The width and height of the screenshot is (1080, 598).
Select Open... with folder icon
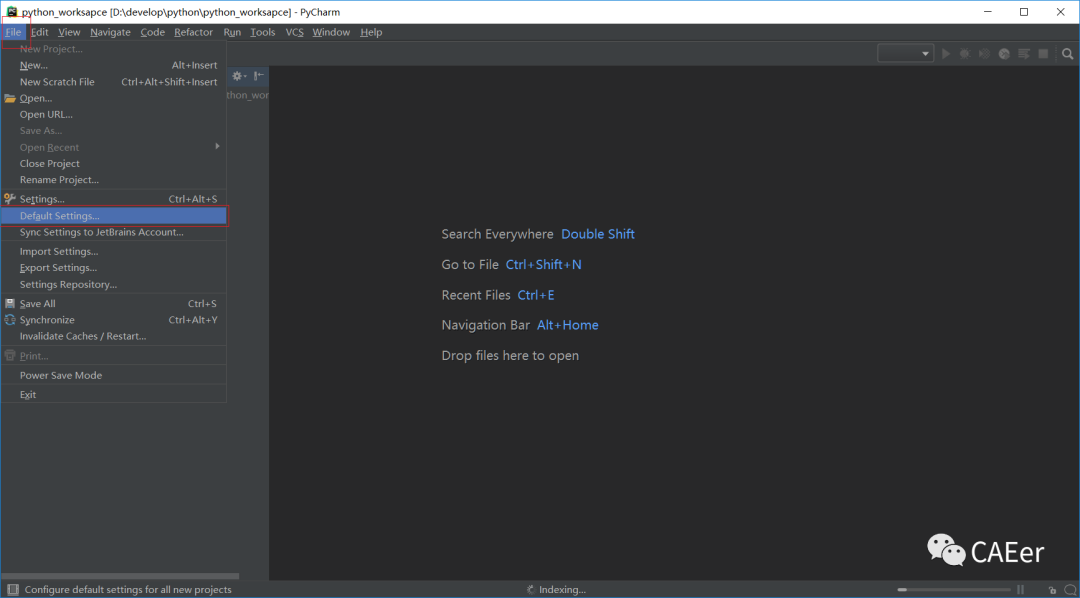114,99
